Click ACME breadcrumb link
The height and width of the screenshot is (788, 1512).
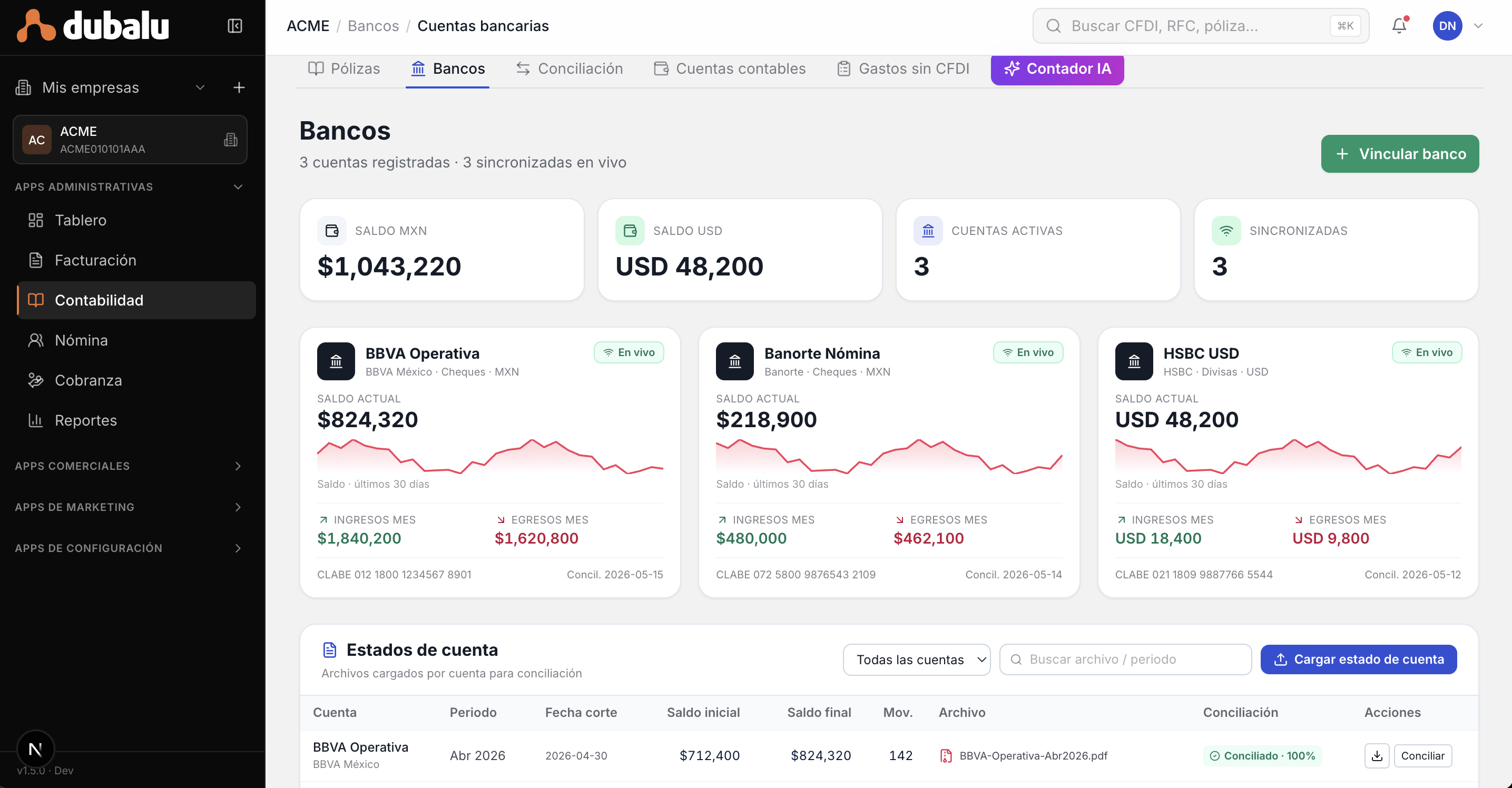click(308, 26)
